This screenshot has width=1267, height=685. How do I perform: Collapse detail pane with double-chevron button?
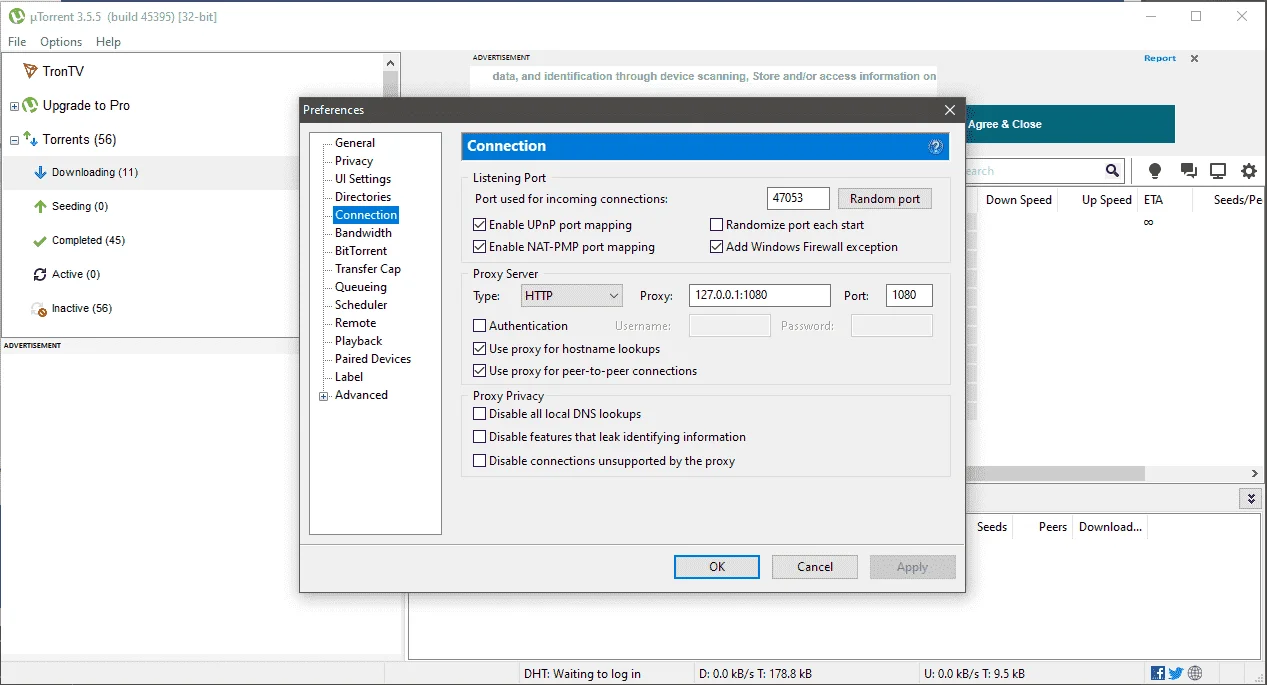[1250, 498]
